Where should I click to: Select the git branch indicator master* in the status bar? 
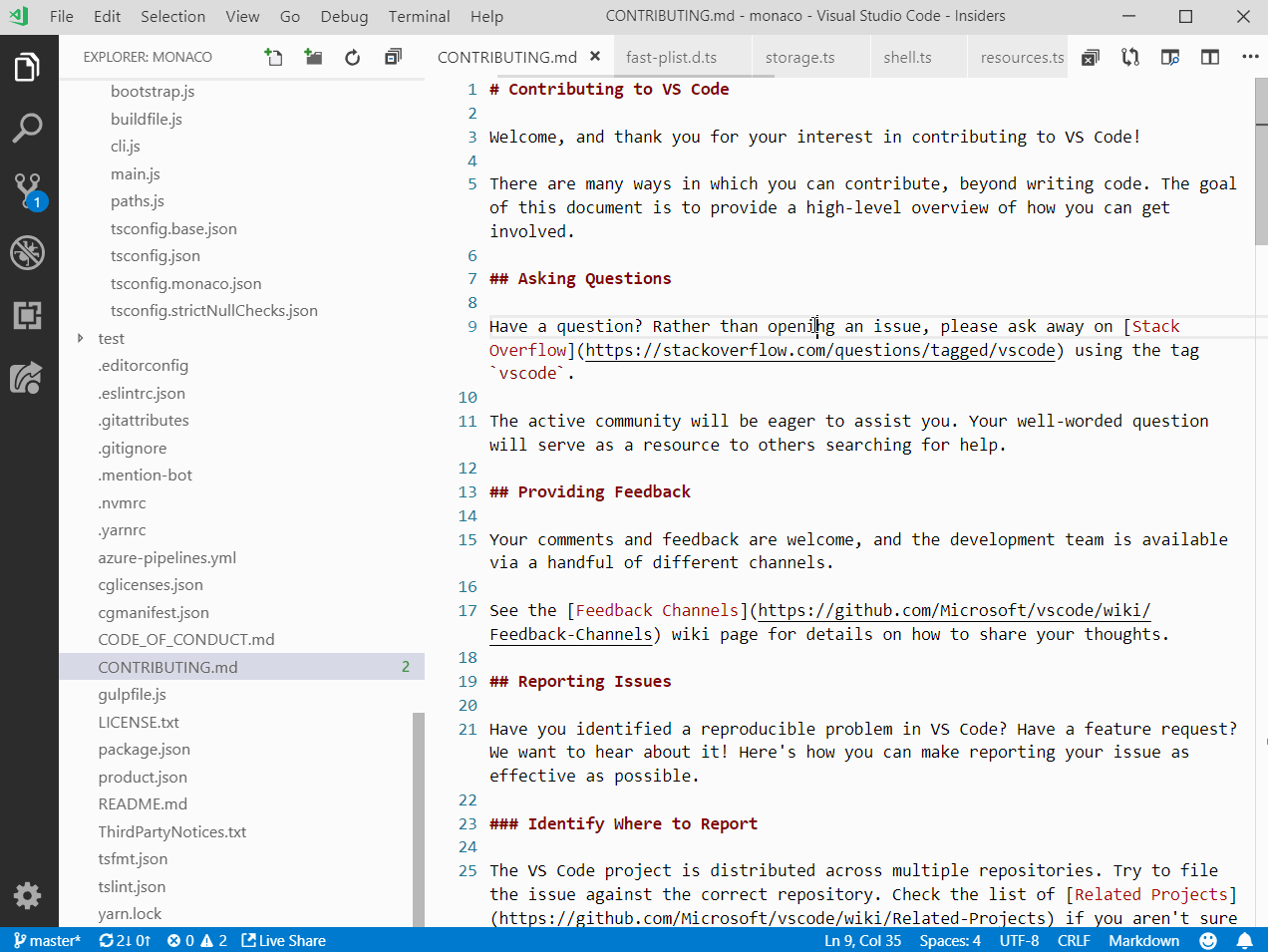click(46, 940)
